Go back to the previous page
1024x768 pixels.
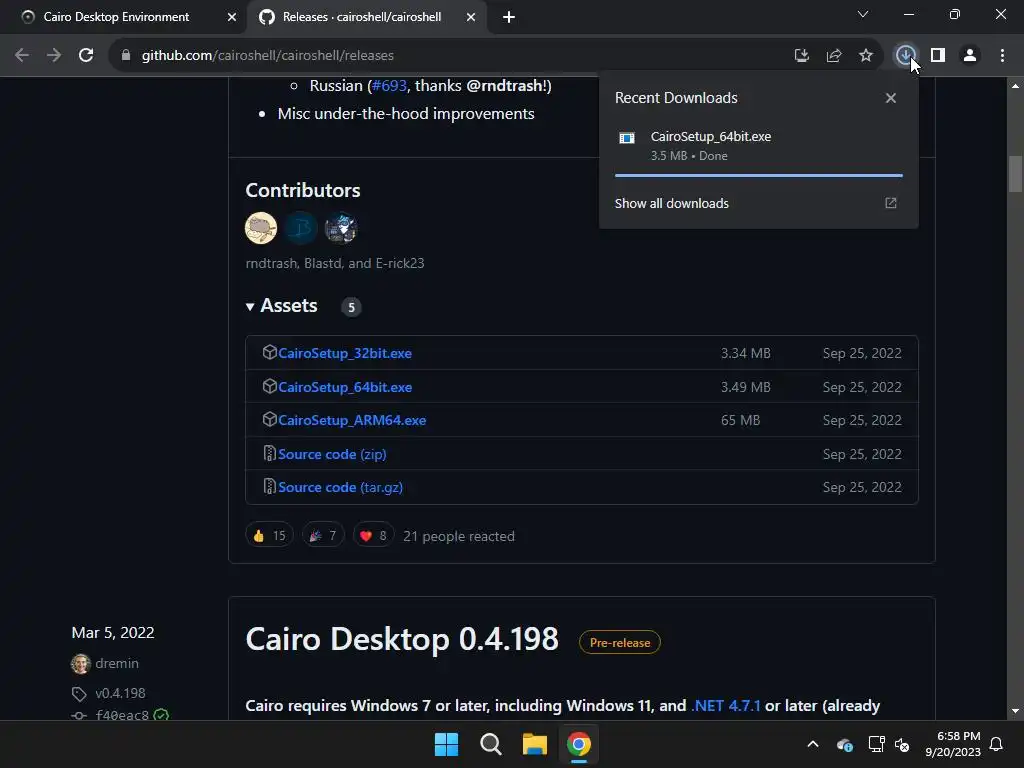pyautogui.click(x=22, y=56)
